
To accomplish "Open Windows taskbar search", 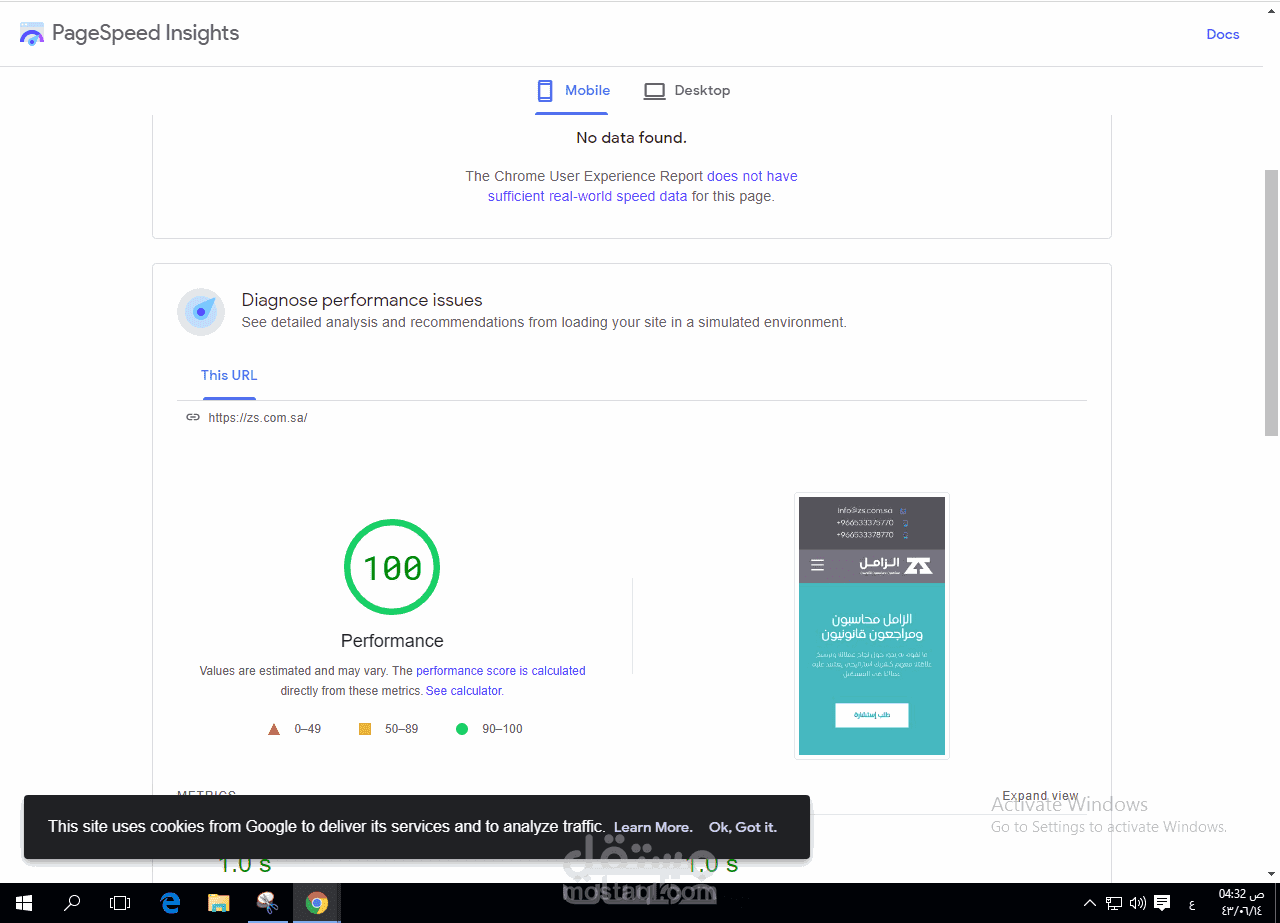I will 72,903.
